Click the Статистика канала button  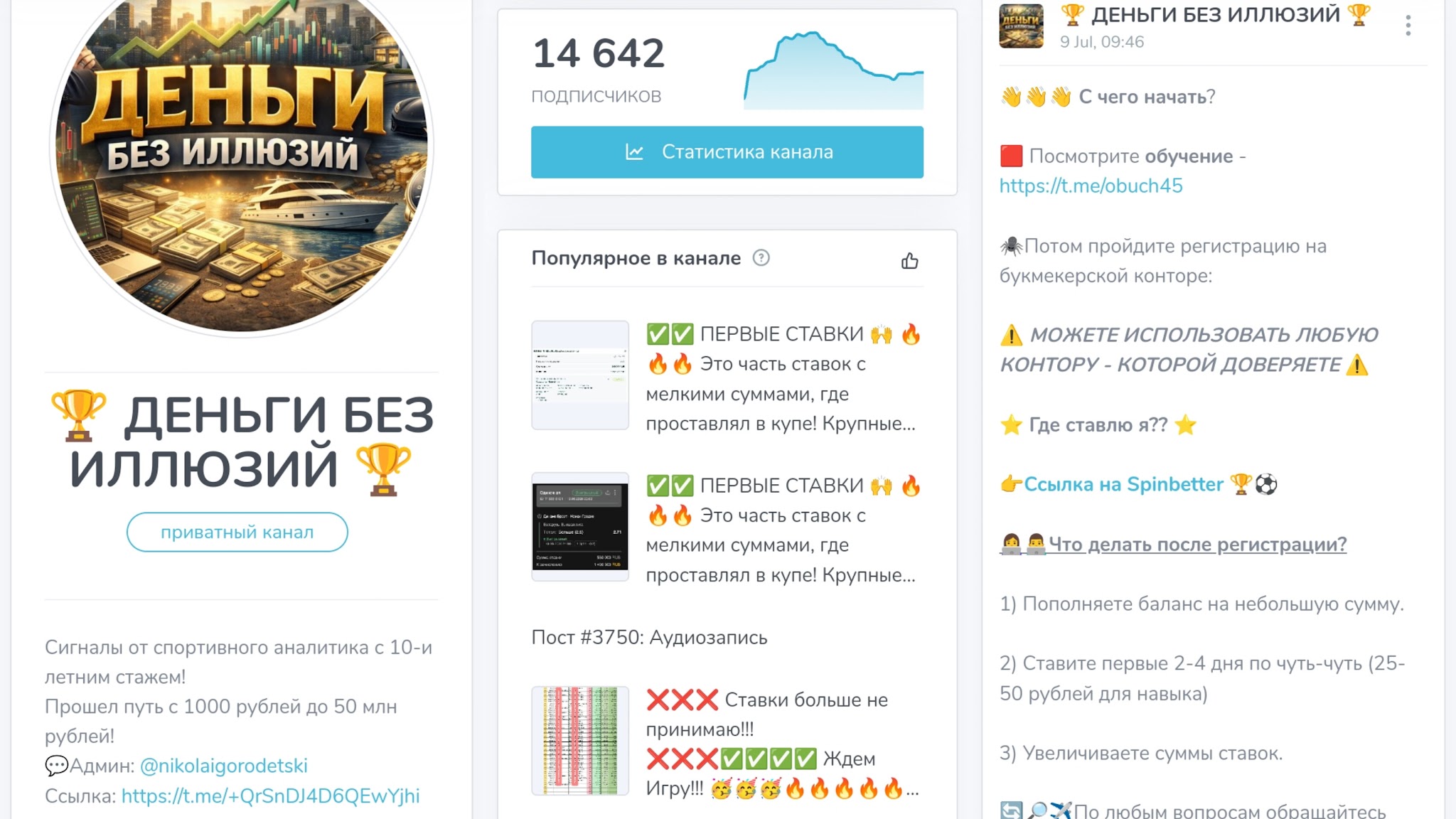tap(727, 152)
